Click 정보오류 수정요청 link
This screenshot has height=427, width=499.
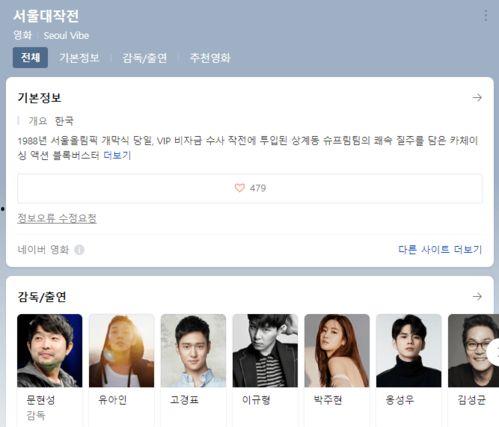coord(57,218)
